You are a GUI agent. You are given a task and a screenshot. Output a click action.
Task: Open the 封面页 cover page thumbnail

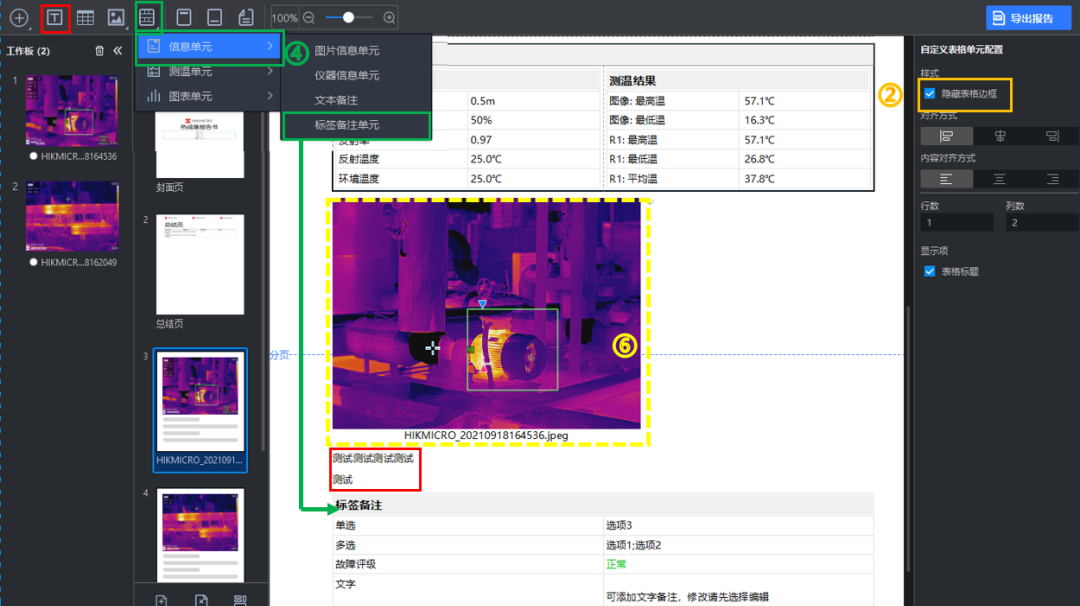pyautogui.click(x=200, y=144)
